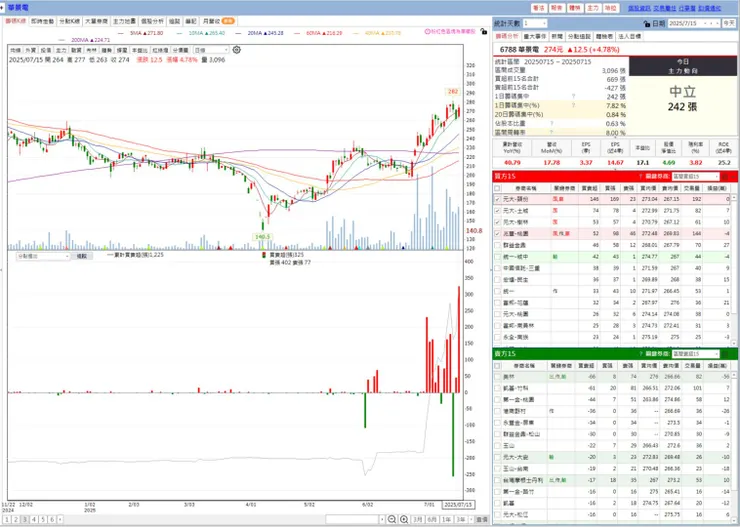
Task: Click the 2025/07/15 date marker on axis
Action: coord(458,505)
